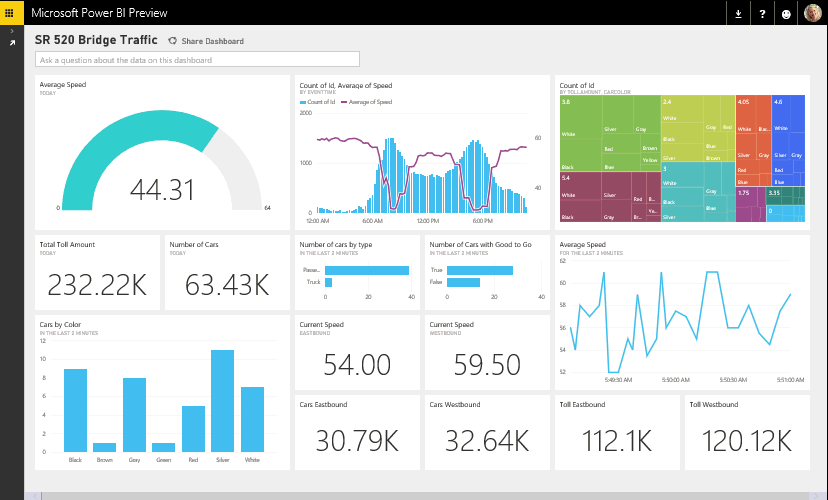This screenshot has height=500, width=828.
Task: Click Share Dashboard
Action: coord(205,41)
